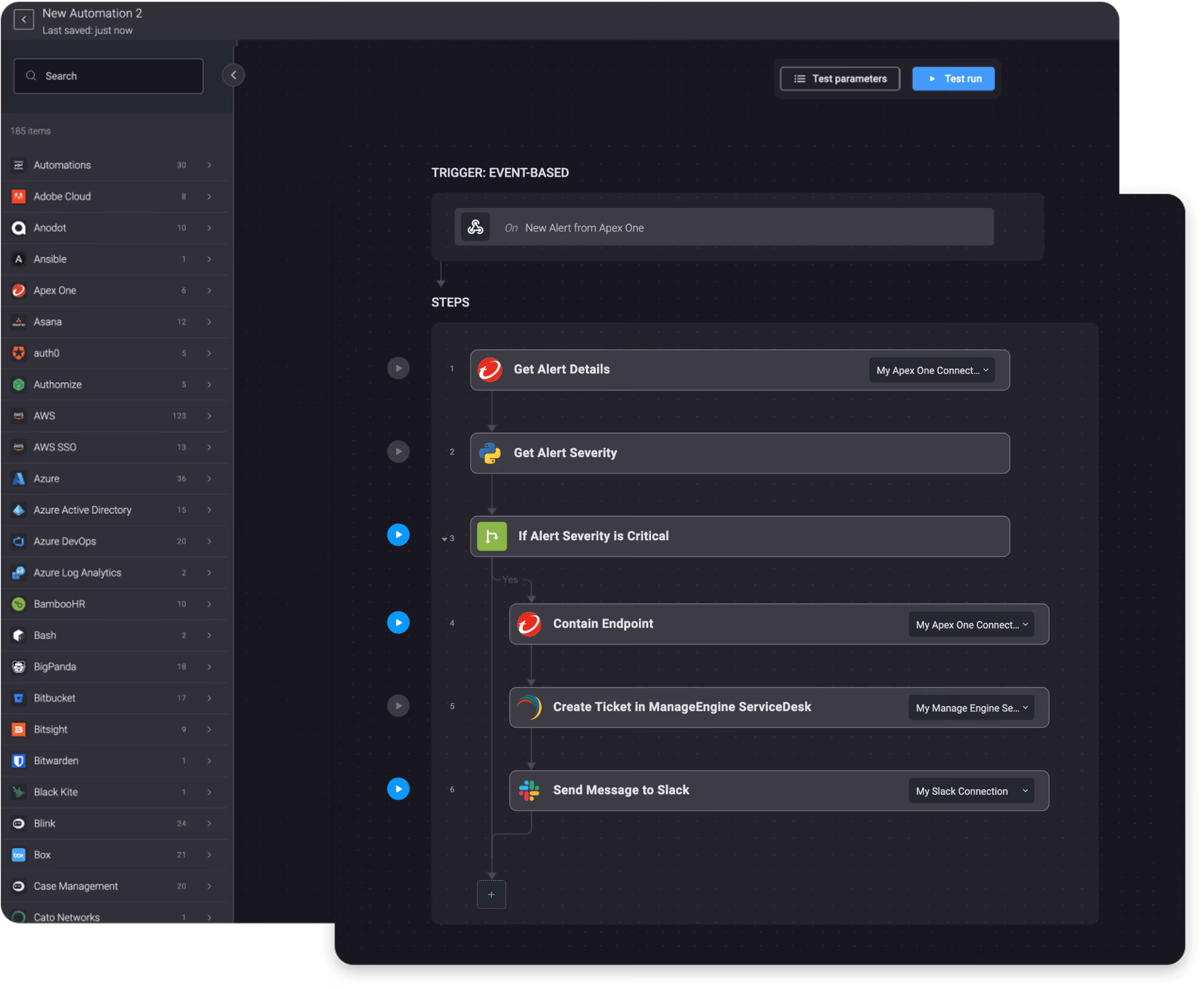Click the Apex One icon on Get Alert Details
Image resolution: width=1204 pixels, height=989 pixels.
coord(490,370)
